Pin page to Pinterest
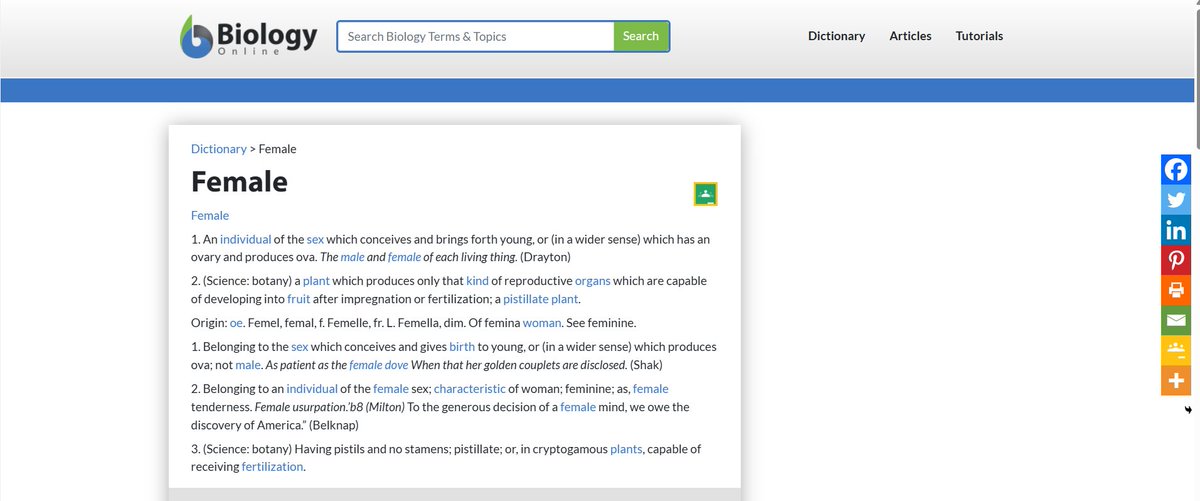 pos(1176,260)
